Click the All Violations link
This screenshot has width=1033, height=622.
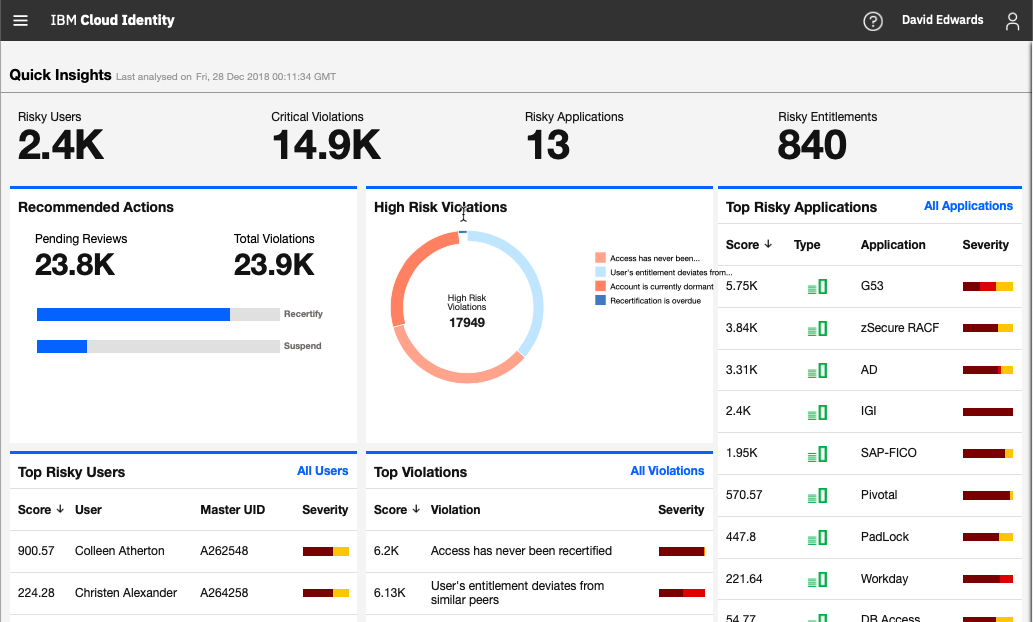667,471
